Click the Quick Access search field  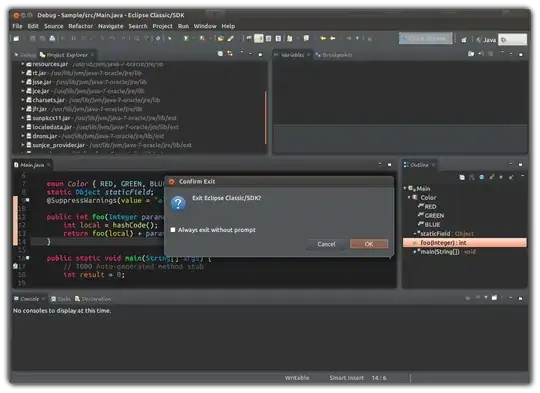pos(426,39)
